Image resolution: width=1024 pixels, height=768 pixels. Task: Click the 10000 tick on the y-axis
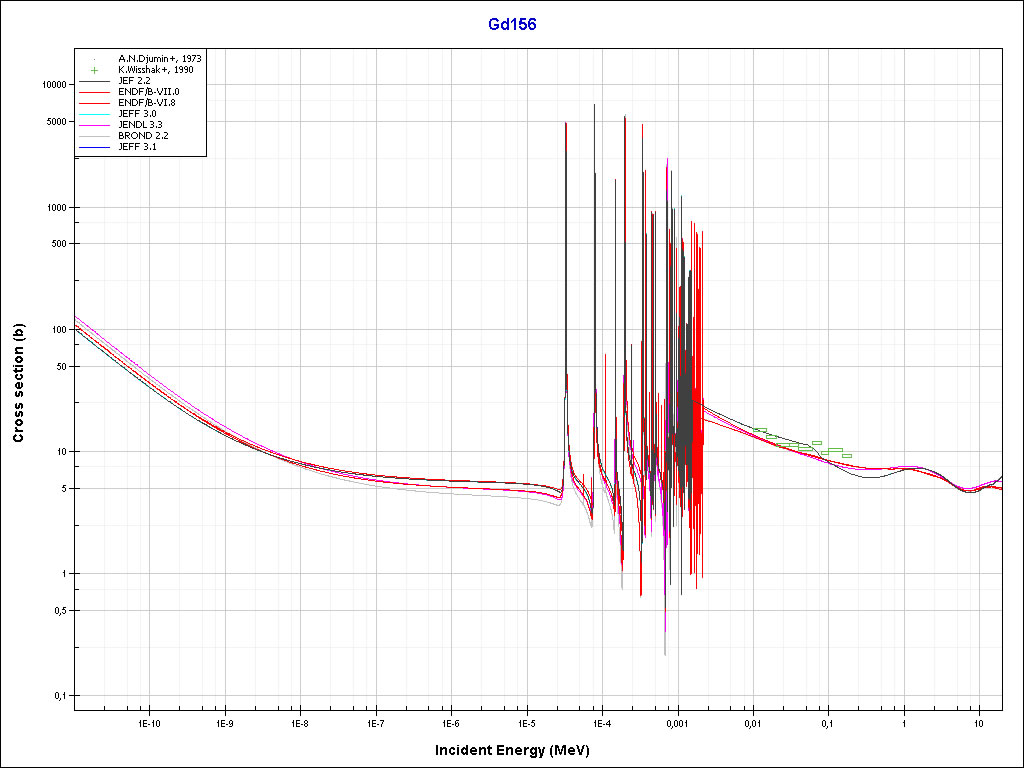[51, 85]
